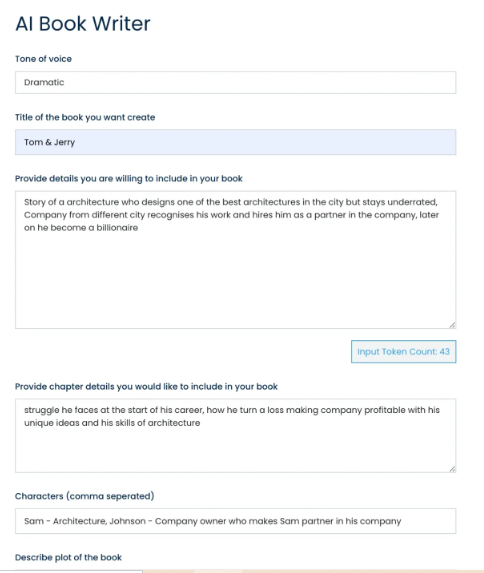Image resolution: width=484 pixels, height=573 pixels.
Task: Focus the Characters comma separated input field
Action: coord(235,521)
